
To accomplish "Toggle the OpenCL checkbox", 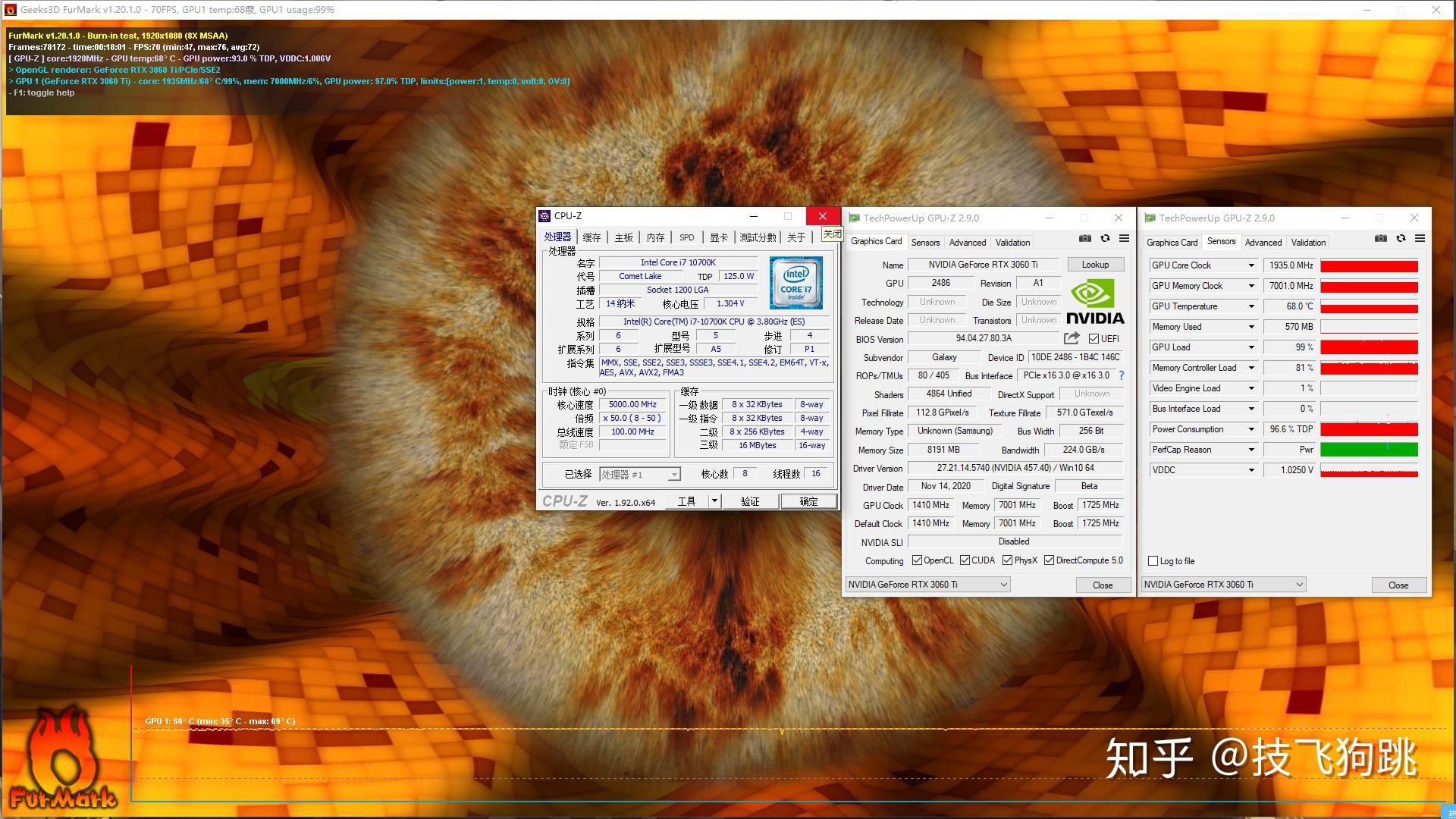I will tap(917, 560).
